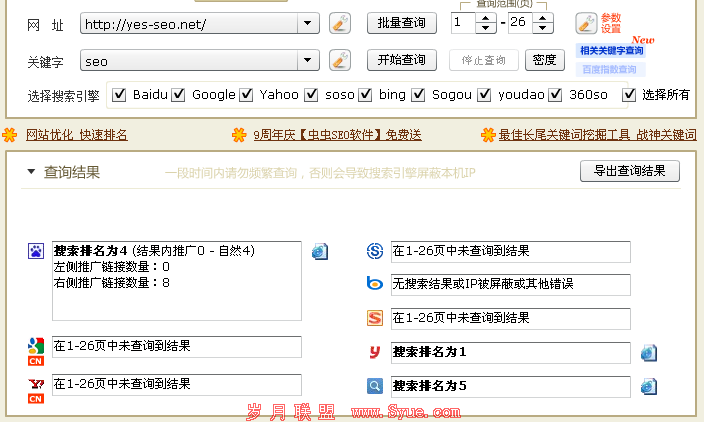Click the end page field showing 26
The image size is (704, 422).
point(520,23)
